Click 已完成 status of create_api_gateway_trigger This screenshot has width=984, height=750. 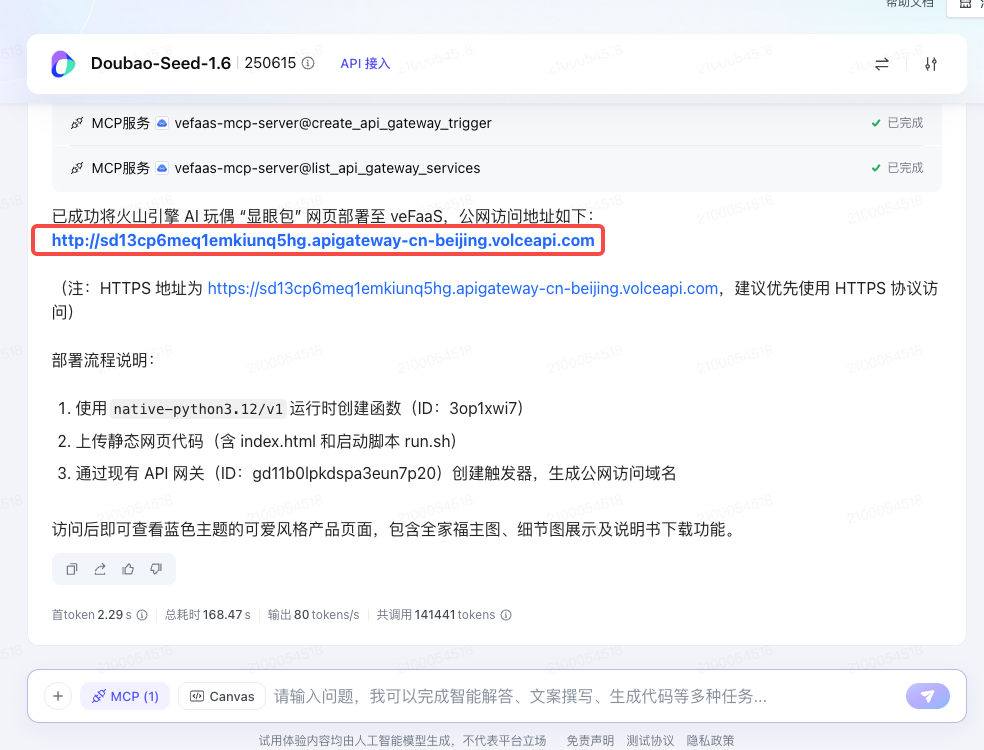pyautogui.click(x=897, y=123)
